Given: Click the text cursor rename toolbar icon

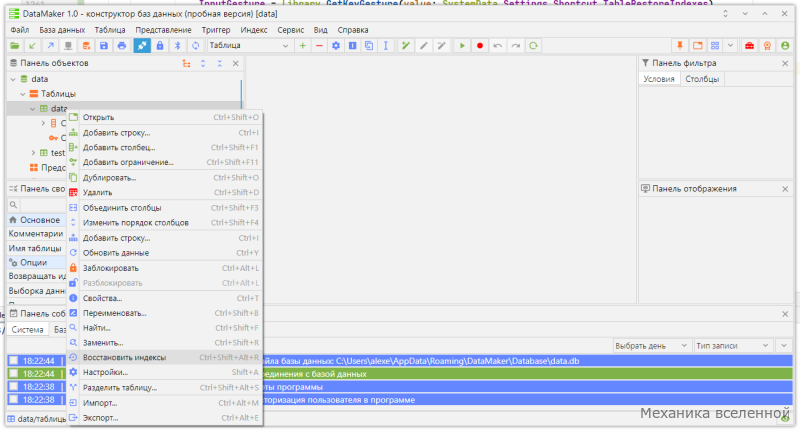Looking at the screenshot, I should pyautogui.click(x=386, y=46).
